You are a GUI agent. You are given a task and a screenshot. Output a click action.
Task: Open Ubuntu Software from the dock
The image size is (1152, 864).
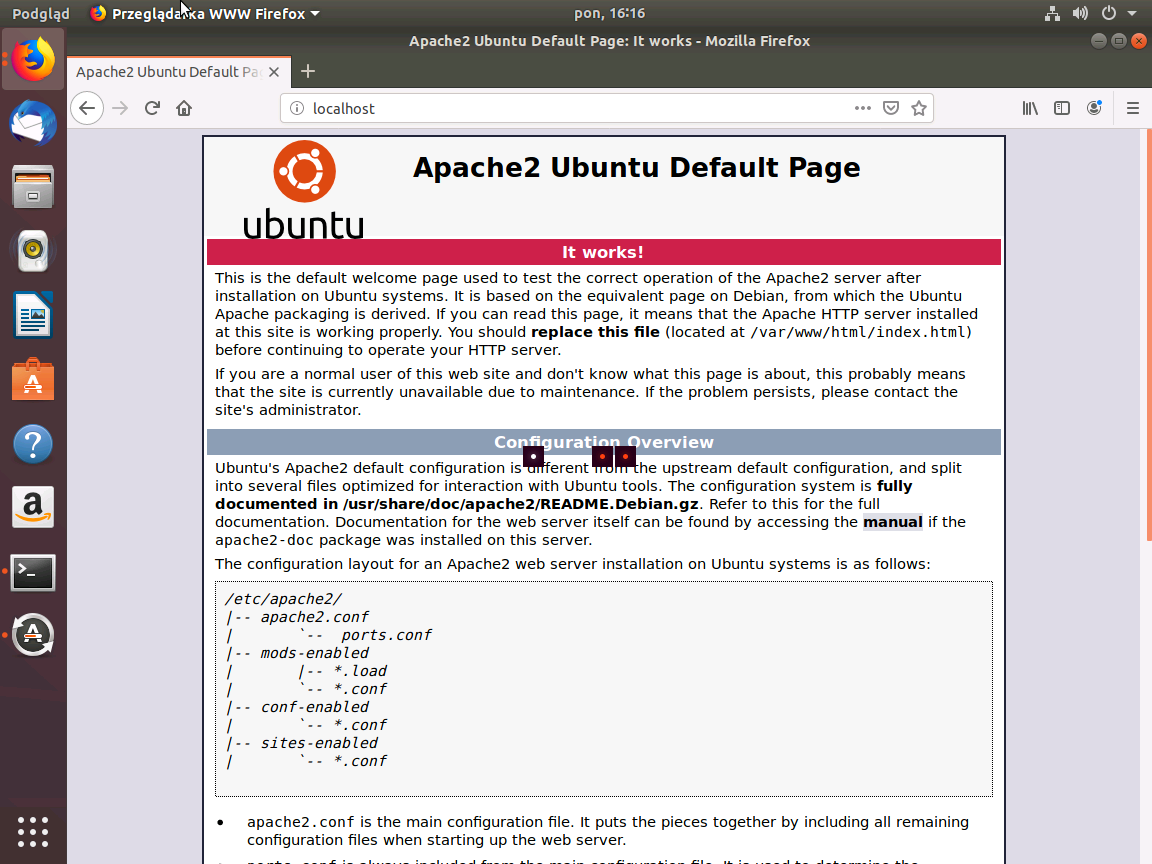click(33, 379)
